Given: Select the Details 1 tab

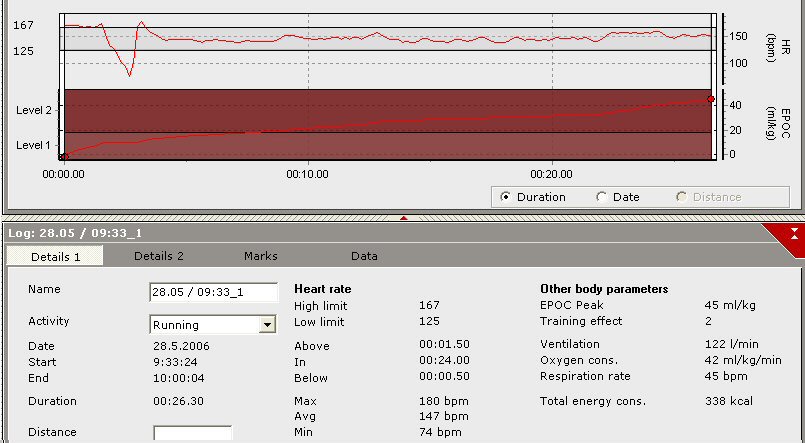Looking at the screenshot, I should (56, 257).
